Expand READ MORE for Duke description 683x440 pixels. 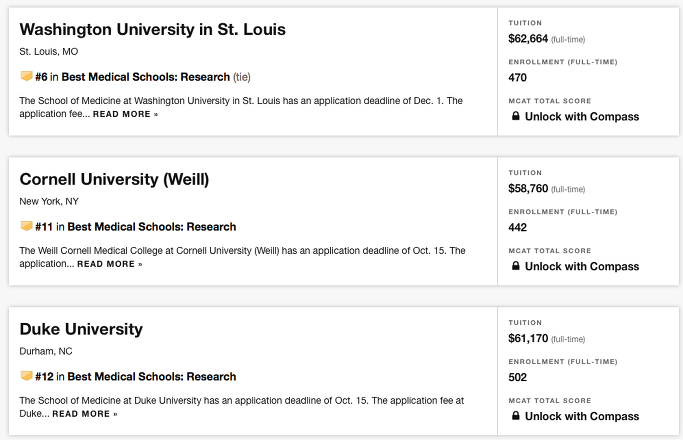[85, 414]
